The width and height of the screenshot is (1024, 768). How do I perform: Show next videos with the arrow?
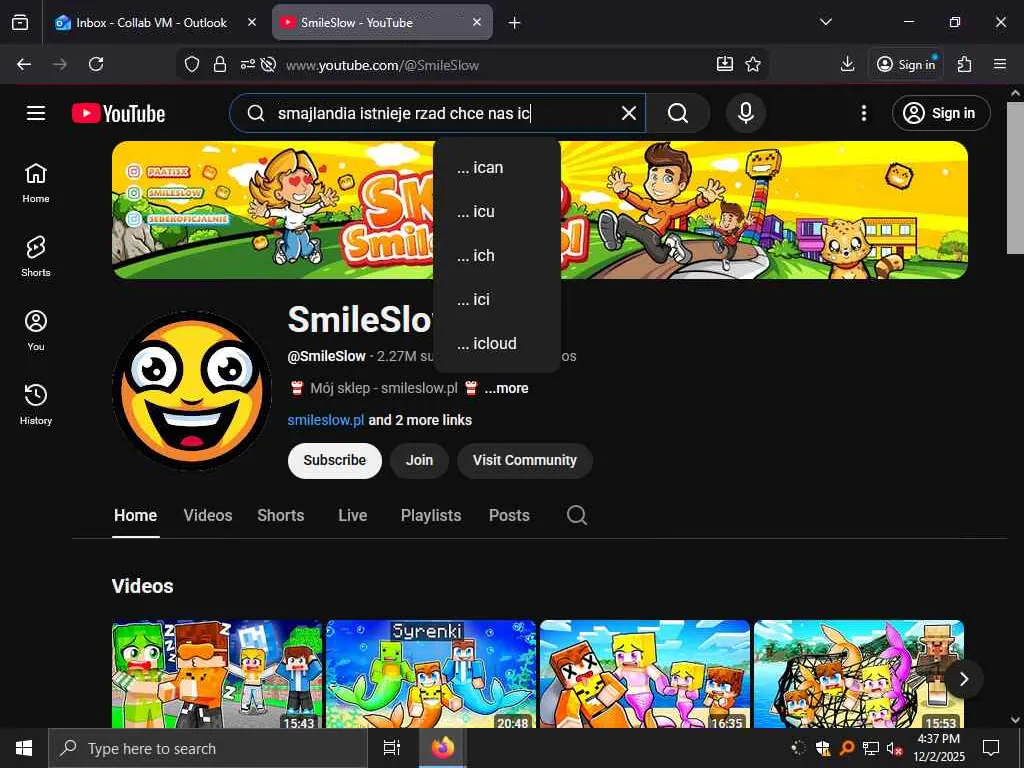coord(963,679)
